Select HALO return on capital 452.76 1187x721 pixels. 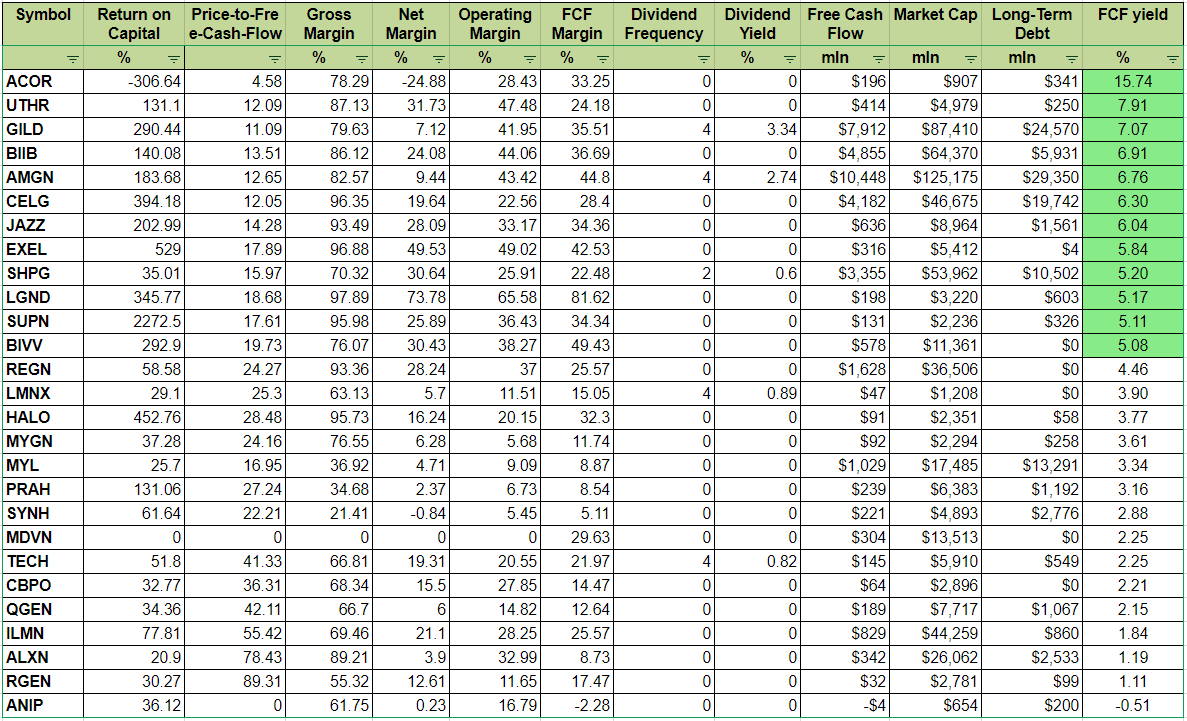tap(133, 418)
